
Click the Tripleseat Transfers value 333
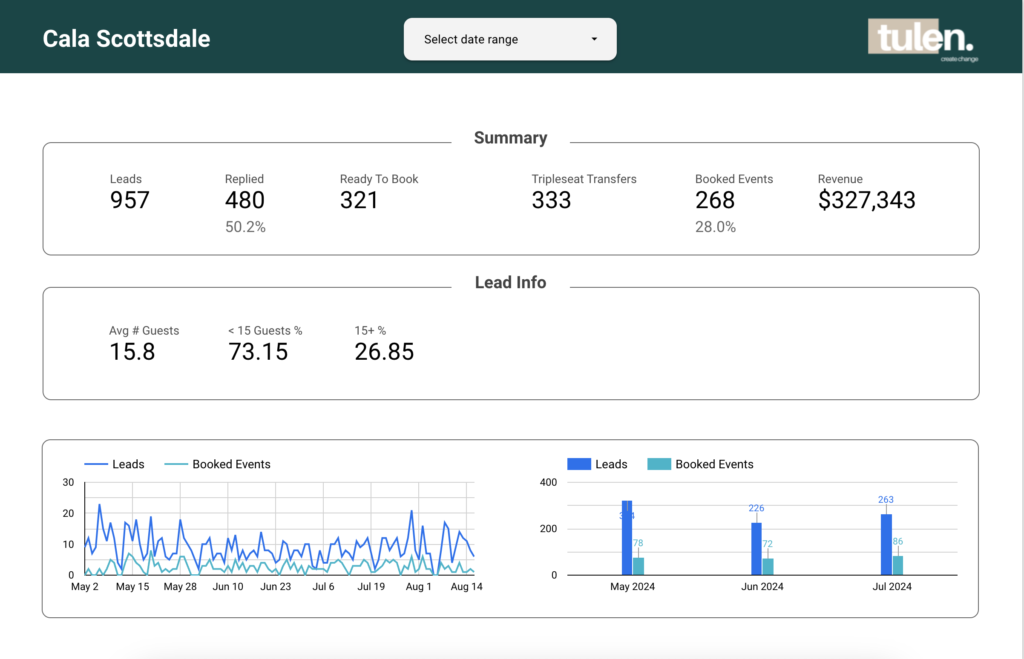point(551,200)
